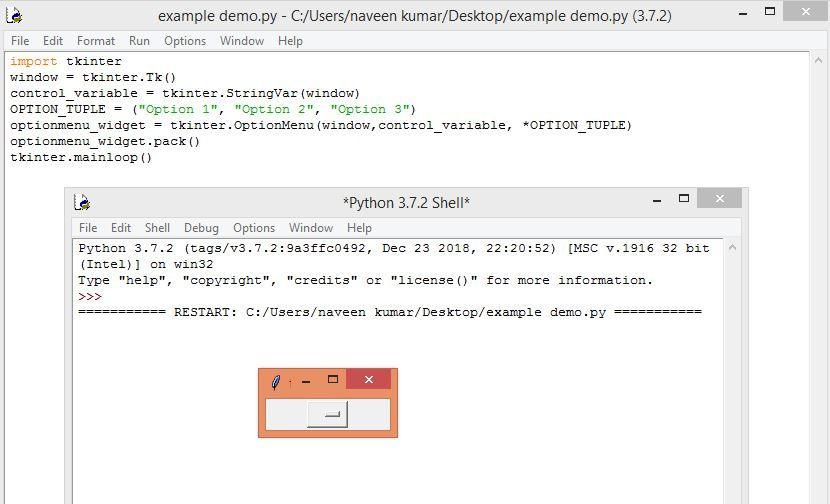Click the "Option 3" string in code
The height and width of the screenshot is (504, 830).
click(x=369, y=110)
